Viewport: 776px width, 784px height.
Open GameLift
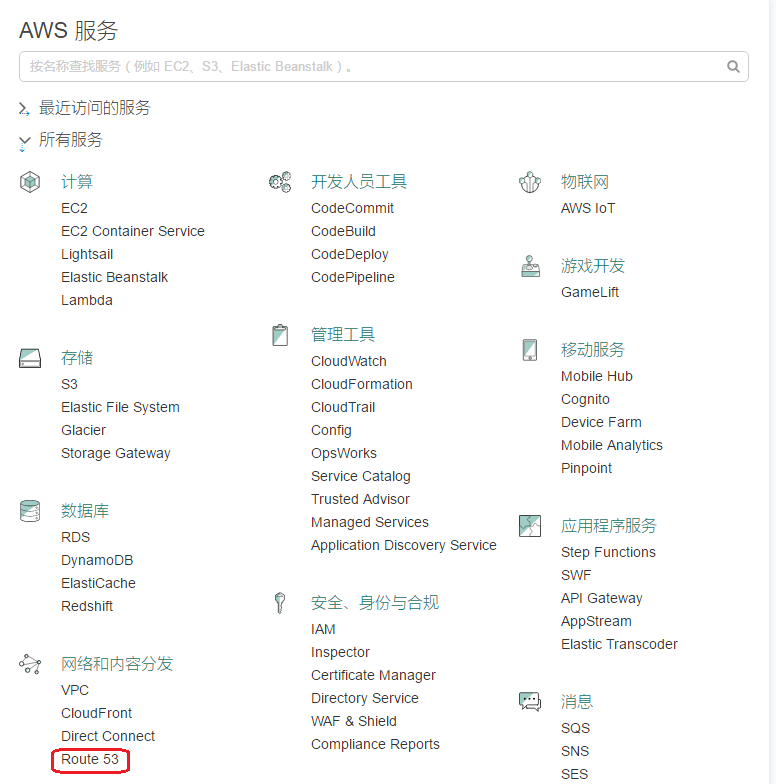(x=590, y=292)
